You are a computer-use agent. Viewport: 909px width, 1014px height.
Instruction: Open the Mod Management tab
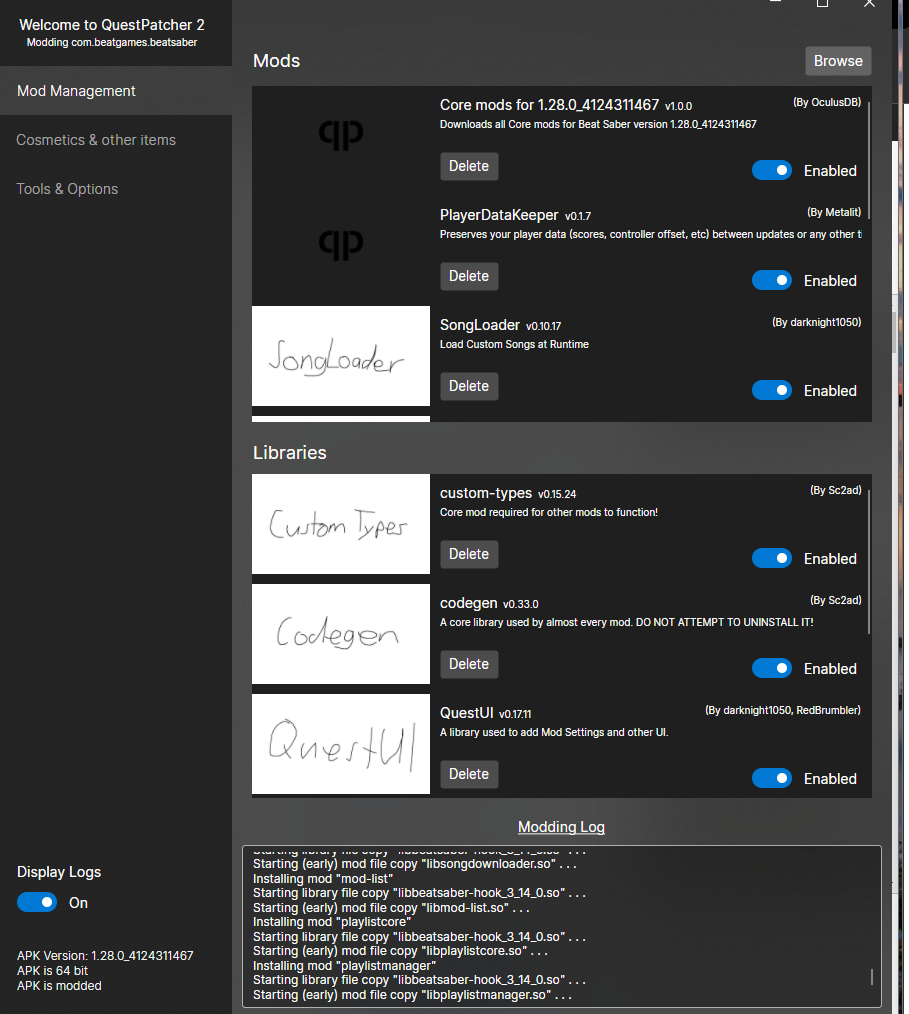tap(116, 91)
